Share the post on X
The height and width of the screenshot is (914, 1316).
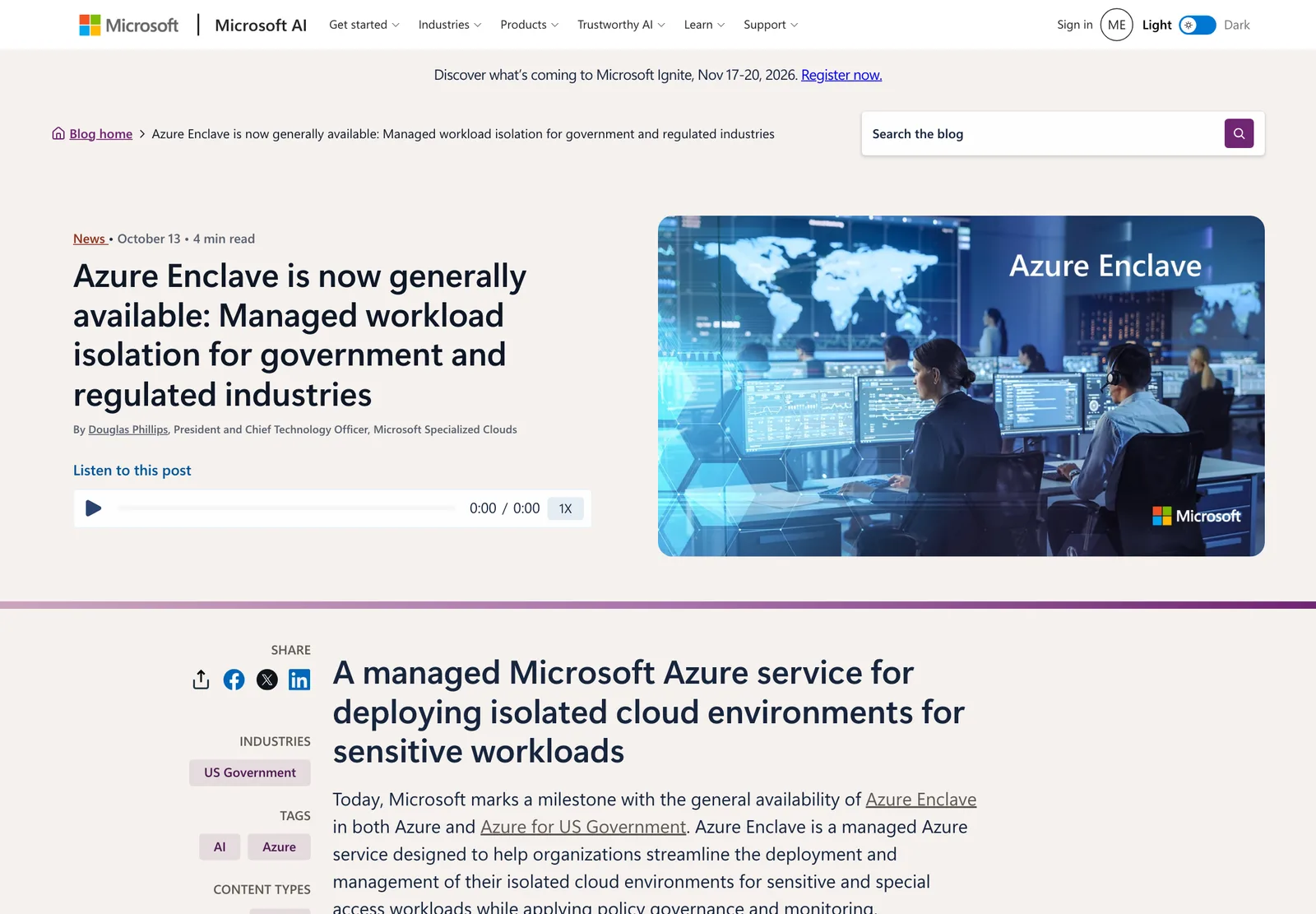266,680
